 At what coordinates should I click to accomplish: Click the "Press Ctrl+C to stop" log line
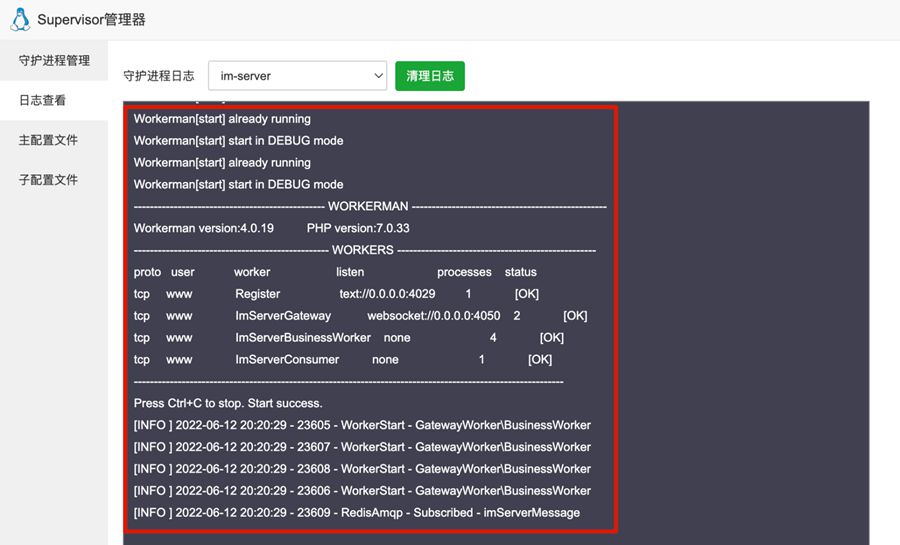coord(228,403)
